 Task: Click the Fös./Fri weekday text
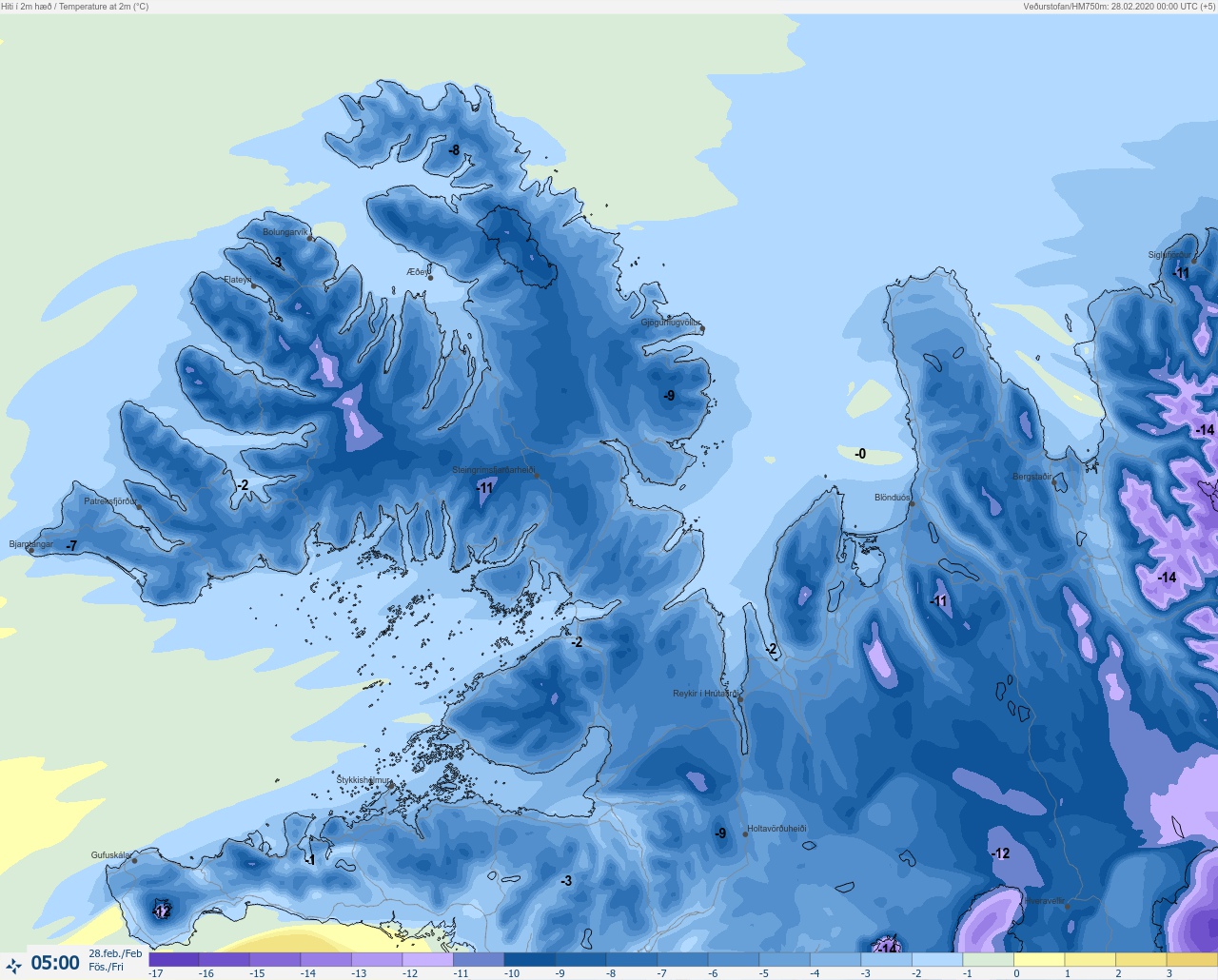tap(107, 968)
